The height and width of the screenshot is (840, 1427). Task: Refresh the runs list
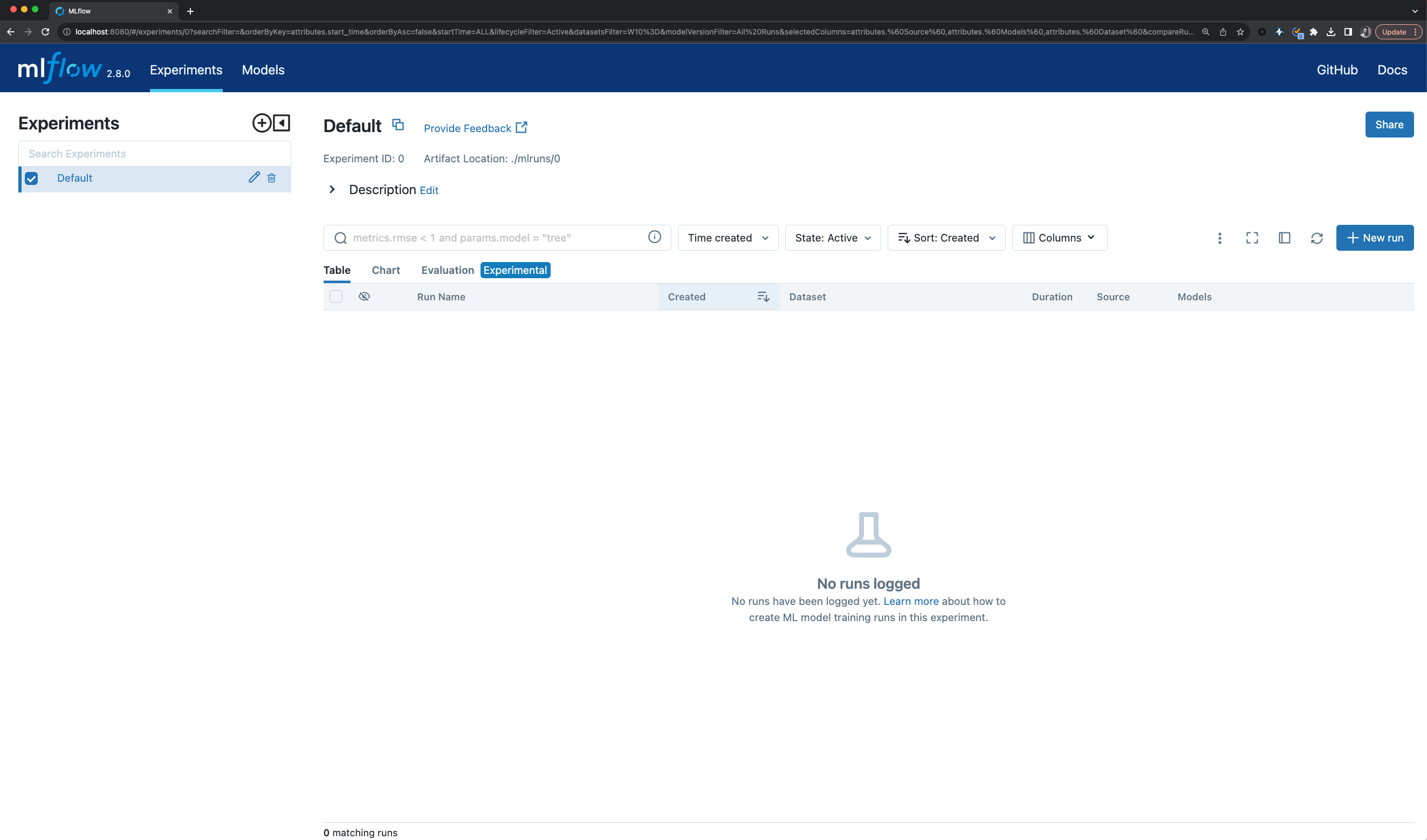(x=1316, y=238)
